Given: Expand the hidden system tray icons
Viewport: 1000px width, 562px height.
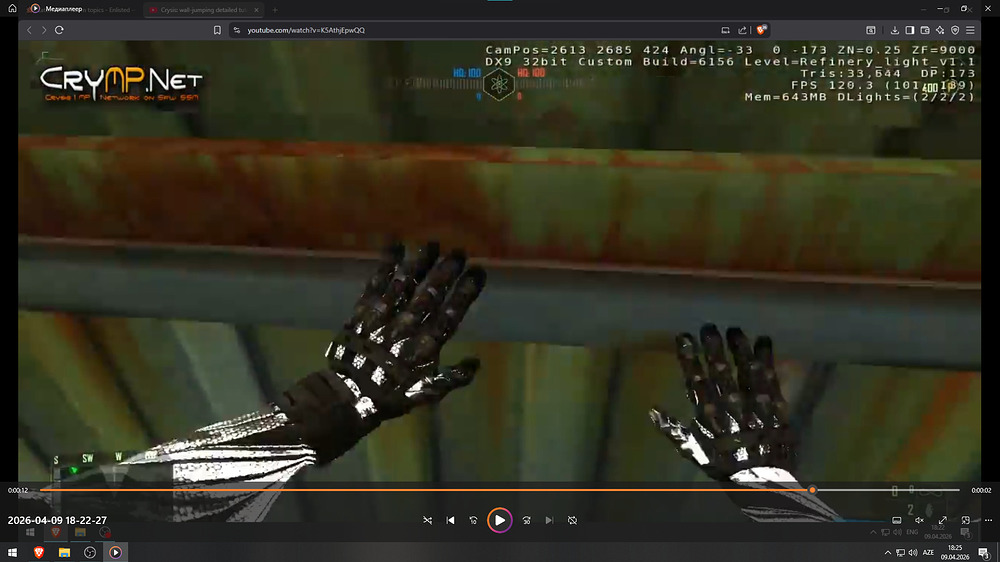Looking at the screenshot, I should 888,552.
